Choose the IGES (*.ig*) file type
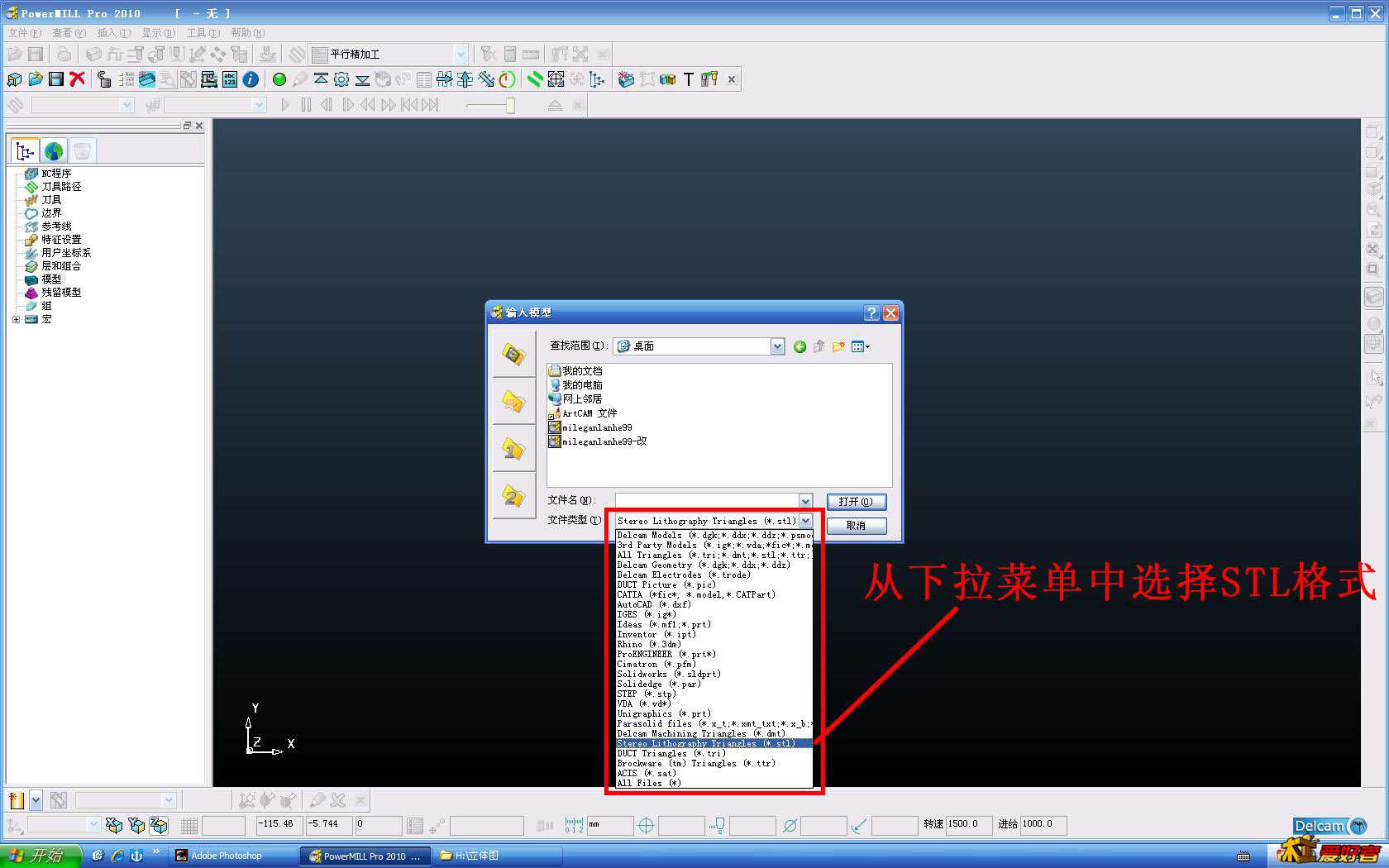 pyautogui.click(x=715, y=614)
